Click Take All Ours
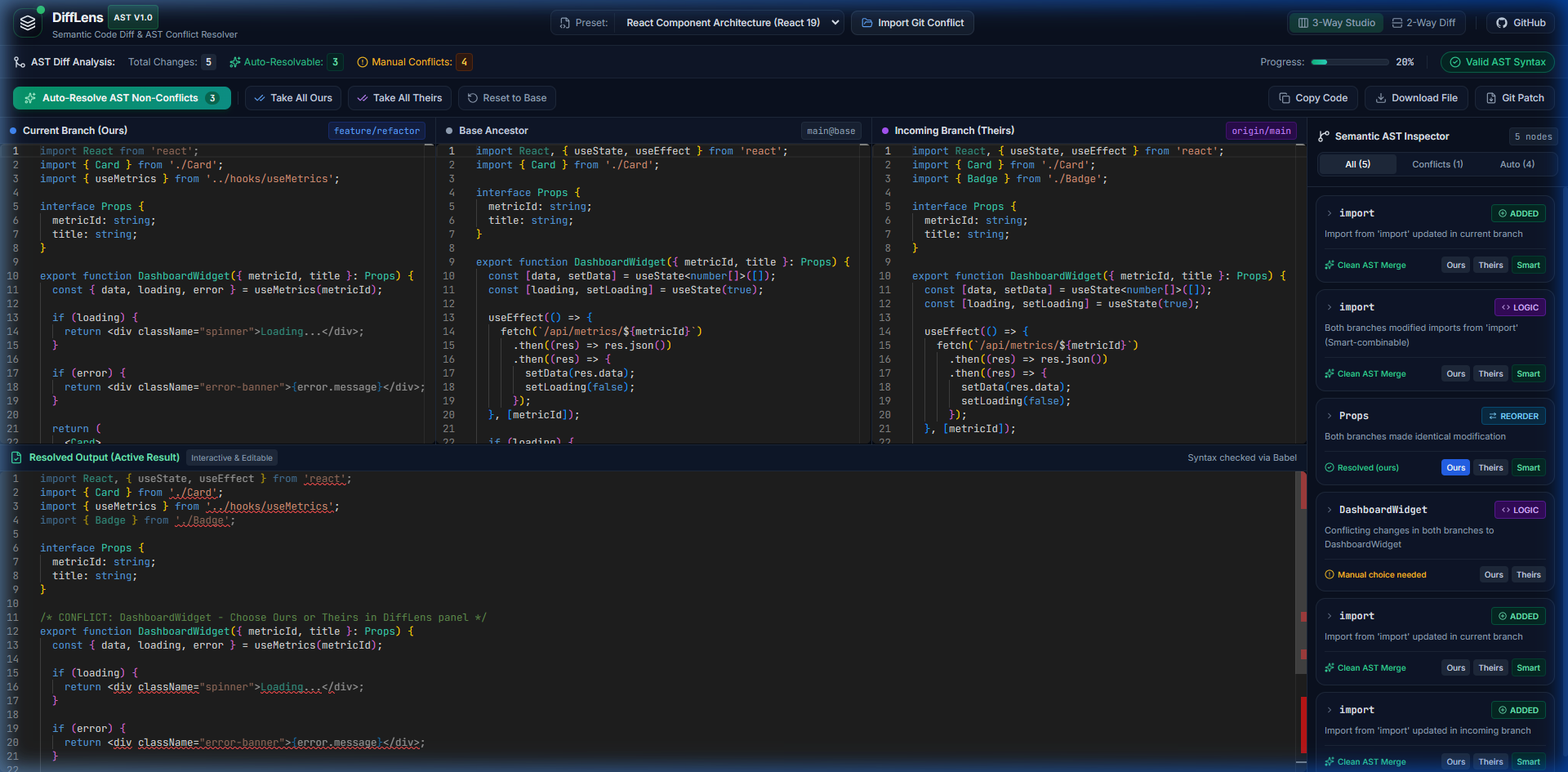 click(293, 98)
